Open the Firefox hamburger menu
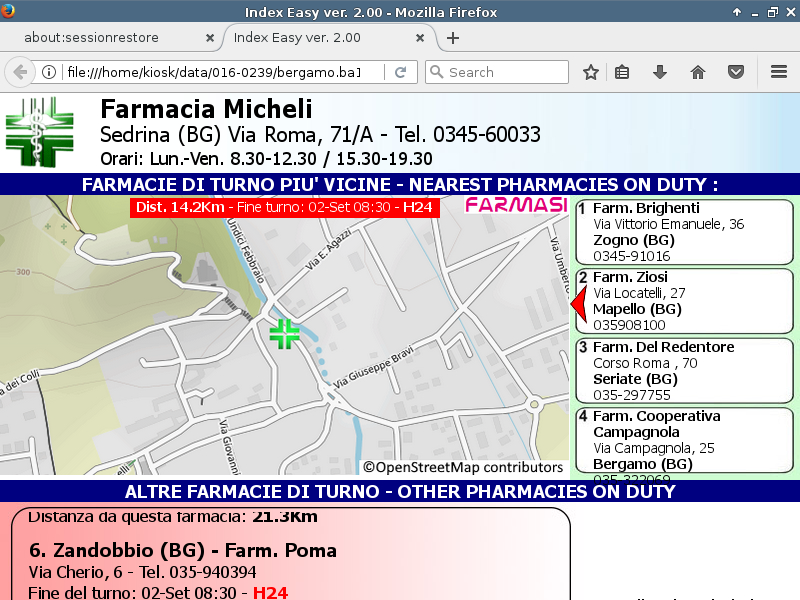800x600 pixels. [x=779, y=72]
